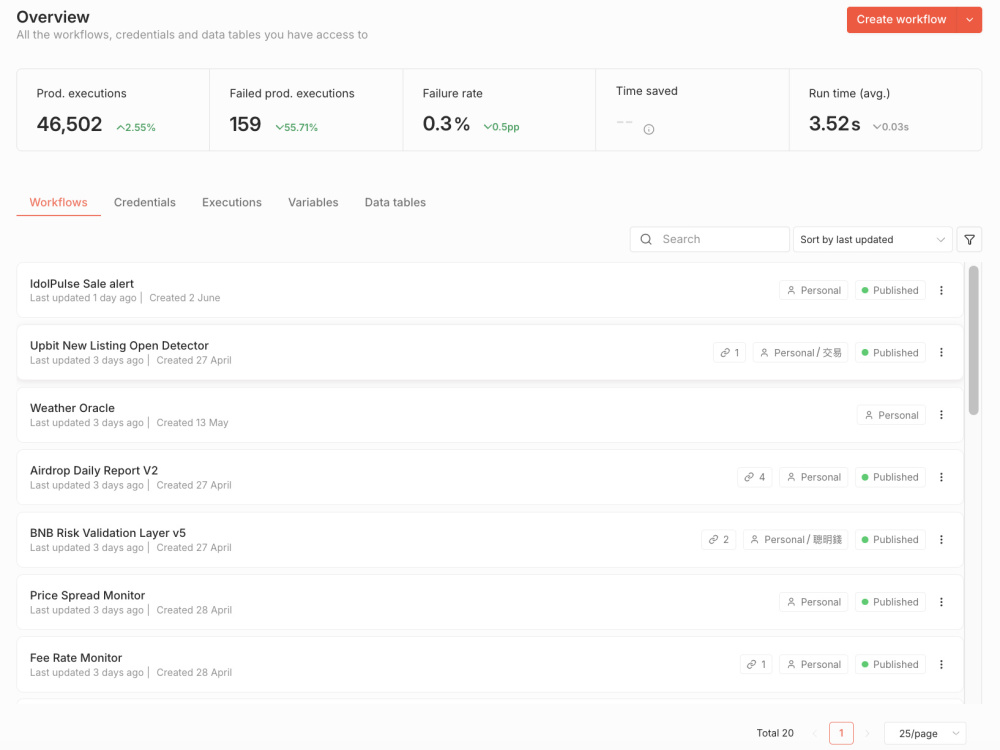Screen dimensions: 1000x750
Task: Click the 55.71% failed executions change
Action: coord(297,128)
